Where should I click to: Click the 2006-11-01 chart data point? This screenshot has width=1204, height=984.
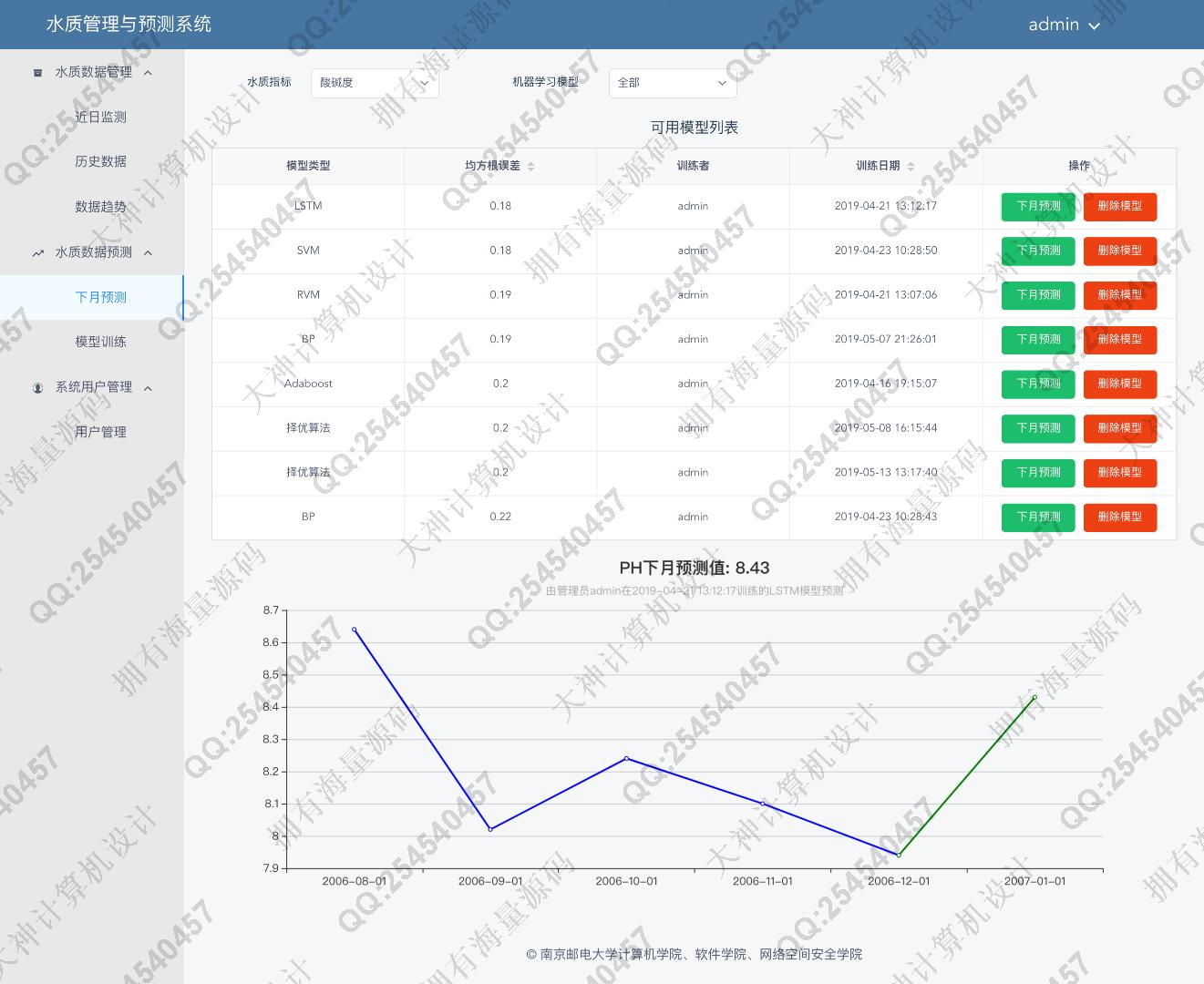763,803
